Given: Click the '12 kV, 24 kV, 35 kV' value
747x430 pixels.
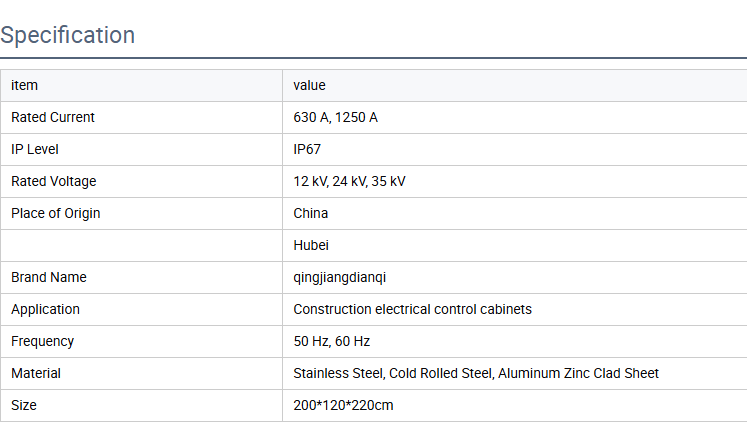Looking at the screenshot, I should 349,181.
